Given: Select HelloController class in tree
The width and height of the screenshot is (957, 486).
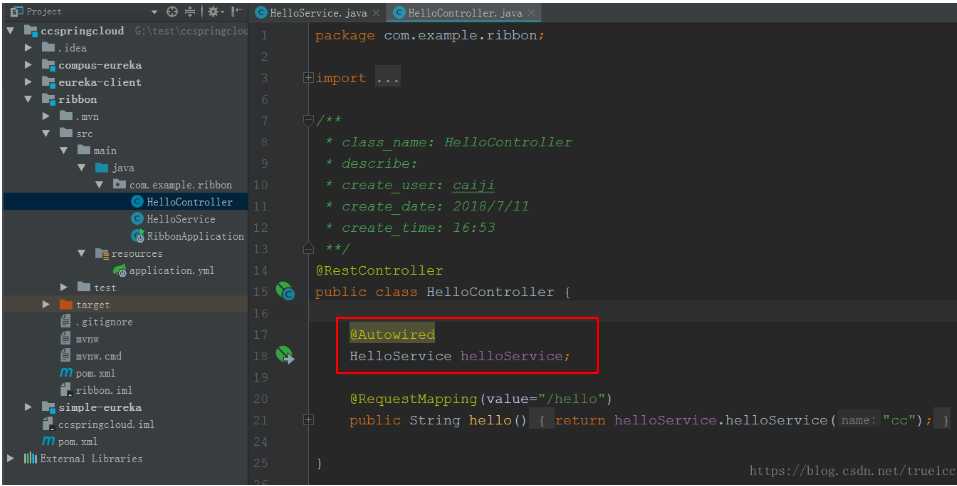Looking at the screenshot, I should 189,201.
